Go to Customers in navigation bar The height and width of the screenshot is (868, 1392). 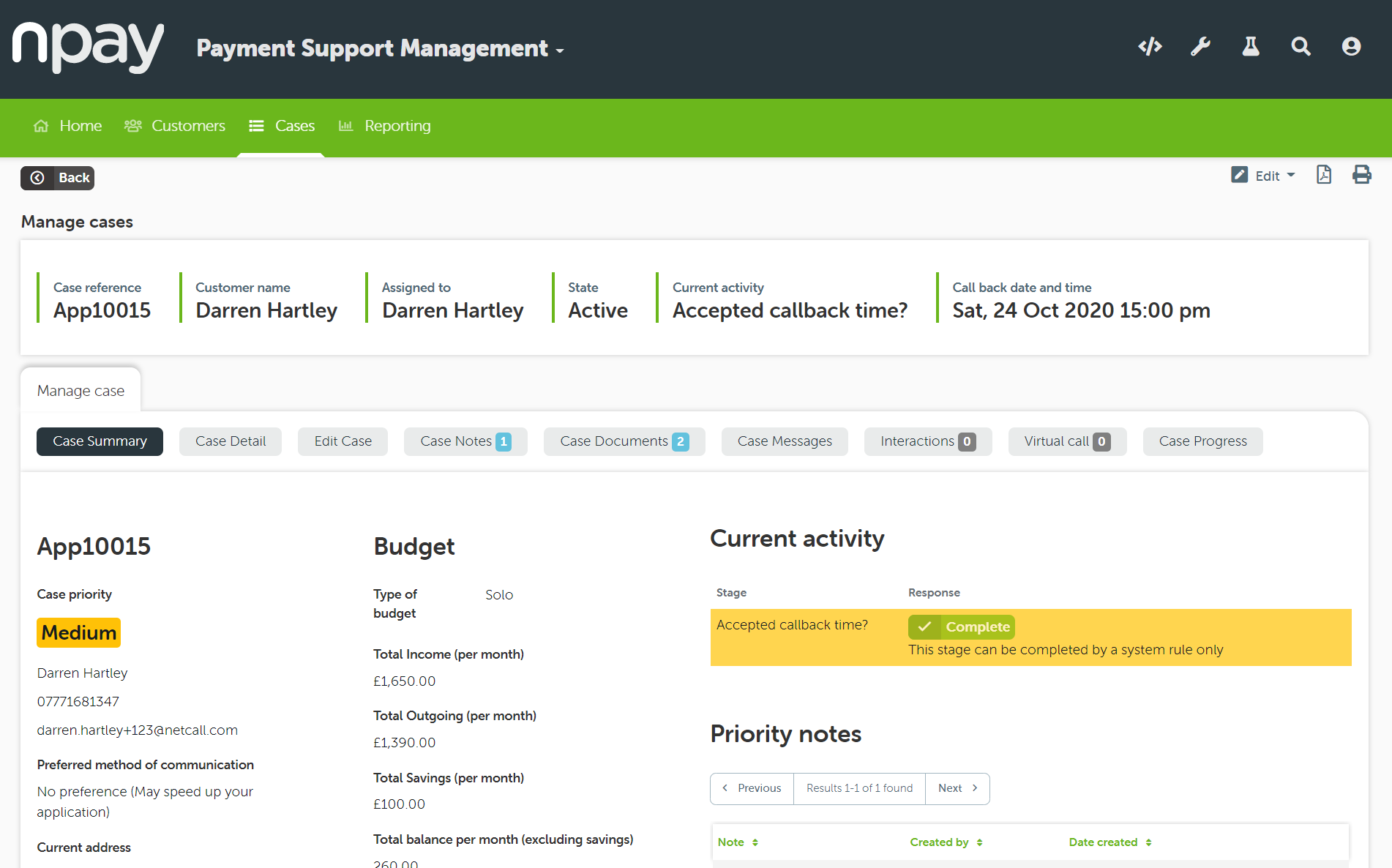[x=175, y=126]
